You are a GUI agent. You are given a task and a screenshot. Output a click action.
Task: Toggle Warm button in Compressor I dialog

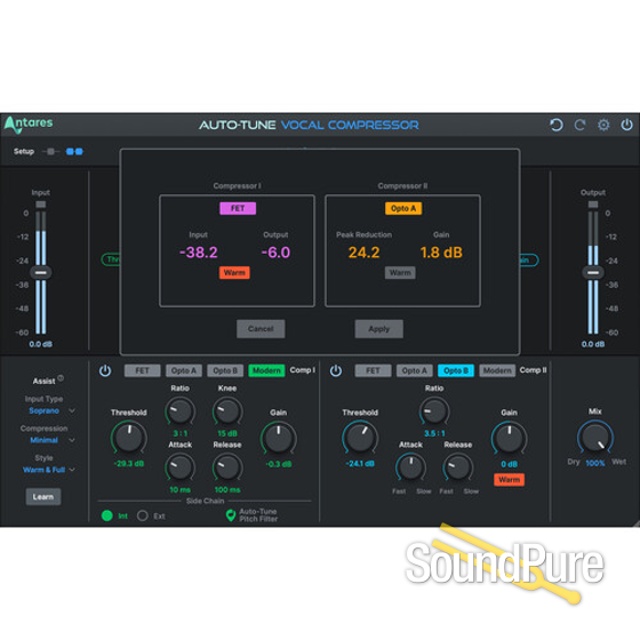click(x=234, y=272)
